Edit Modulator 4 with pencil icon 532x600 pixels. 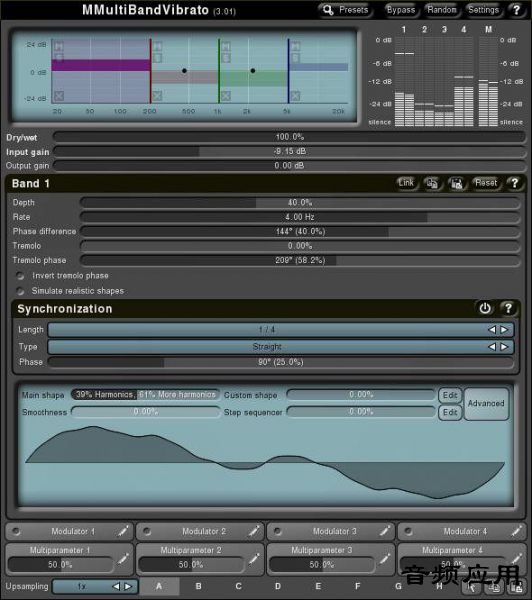pos(516,531)
